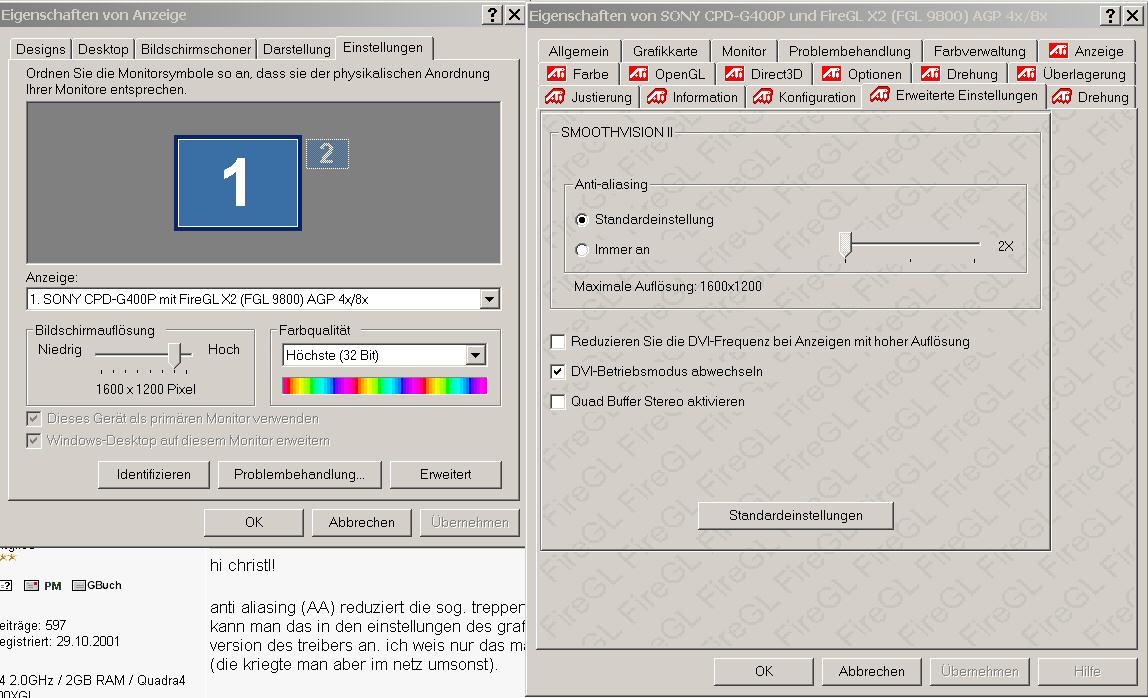The height and width of the screenshot is (698, 1148).
Task: Click OK in Eigenschaften von Anzeige dialog
Action: coord(254,522)
